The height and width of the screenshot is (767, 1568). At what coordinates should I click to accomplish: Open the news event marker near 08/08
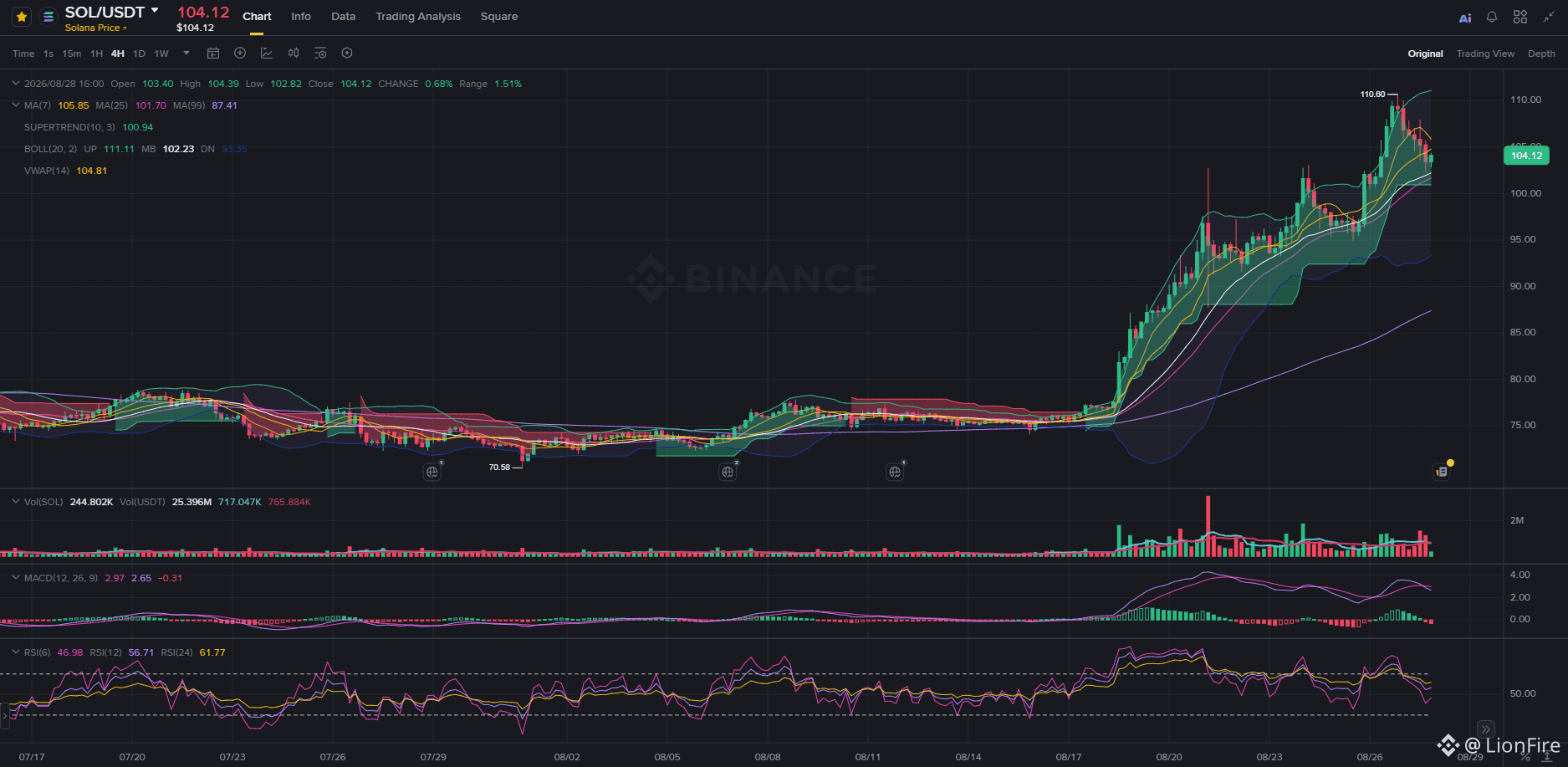pos(728,472)
